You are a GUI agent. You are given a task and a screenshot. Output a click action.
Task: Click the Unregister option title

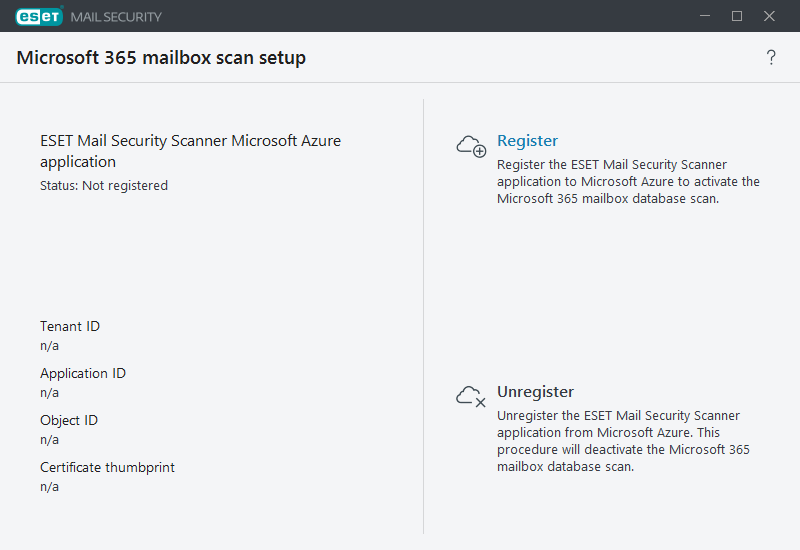(535, 392)
